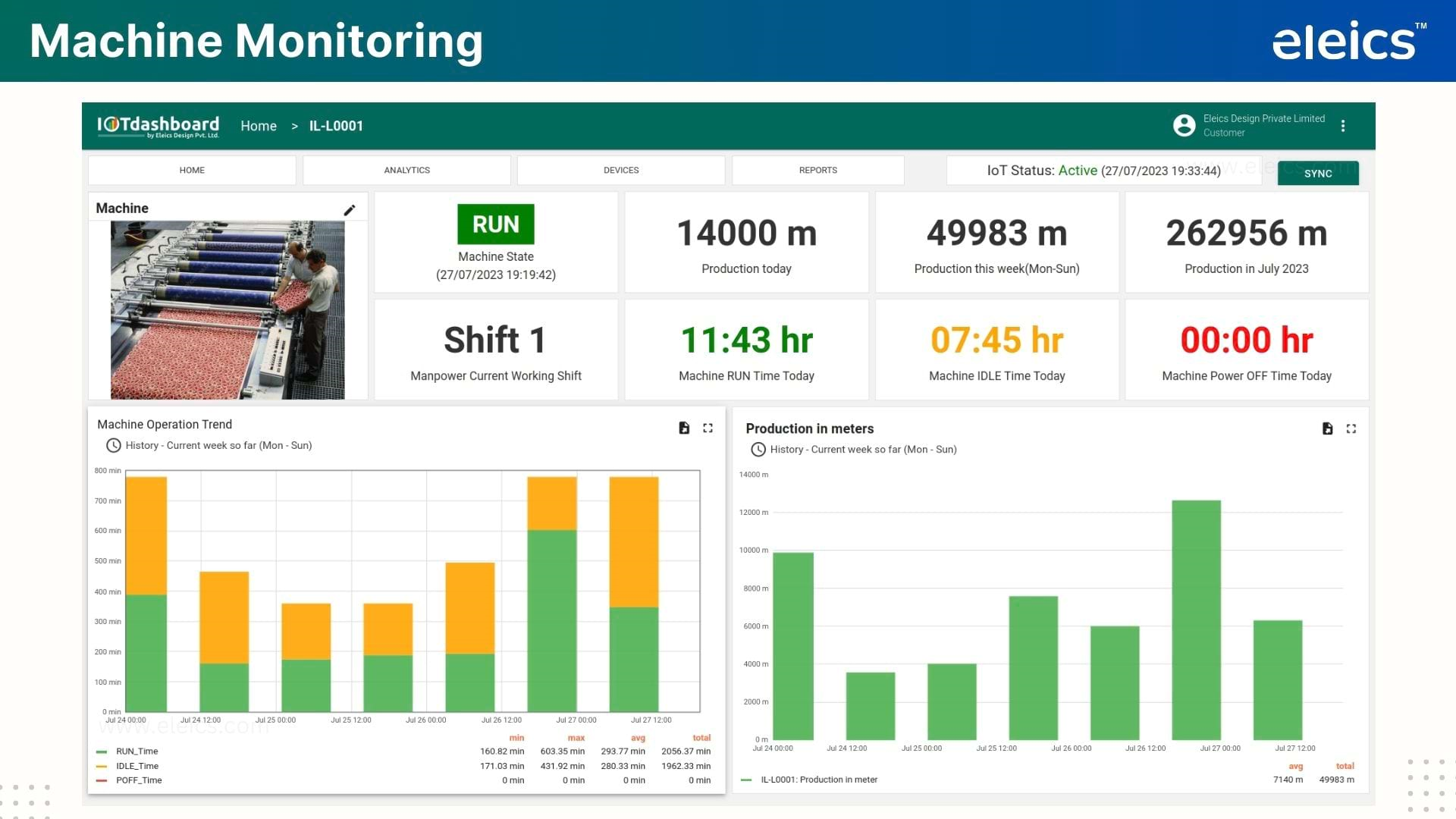The width and height of the screenshot is (1456, 819).
Task: Open Machine Operation Trend history clock icon
Action: [113, 446]
